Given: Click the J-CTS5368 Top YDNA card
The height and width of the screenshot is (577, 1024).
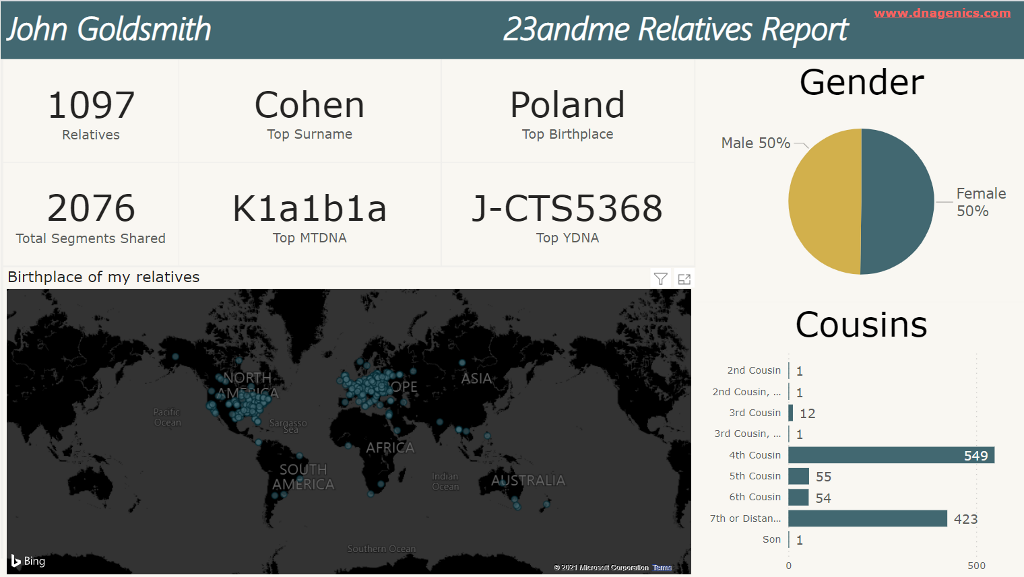Looking at the screenshot, I should (568, 215).
